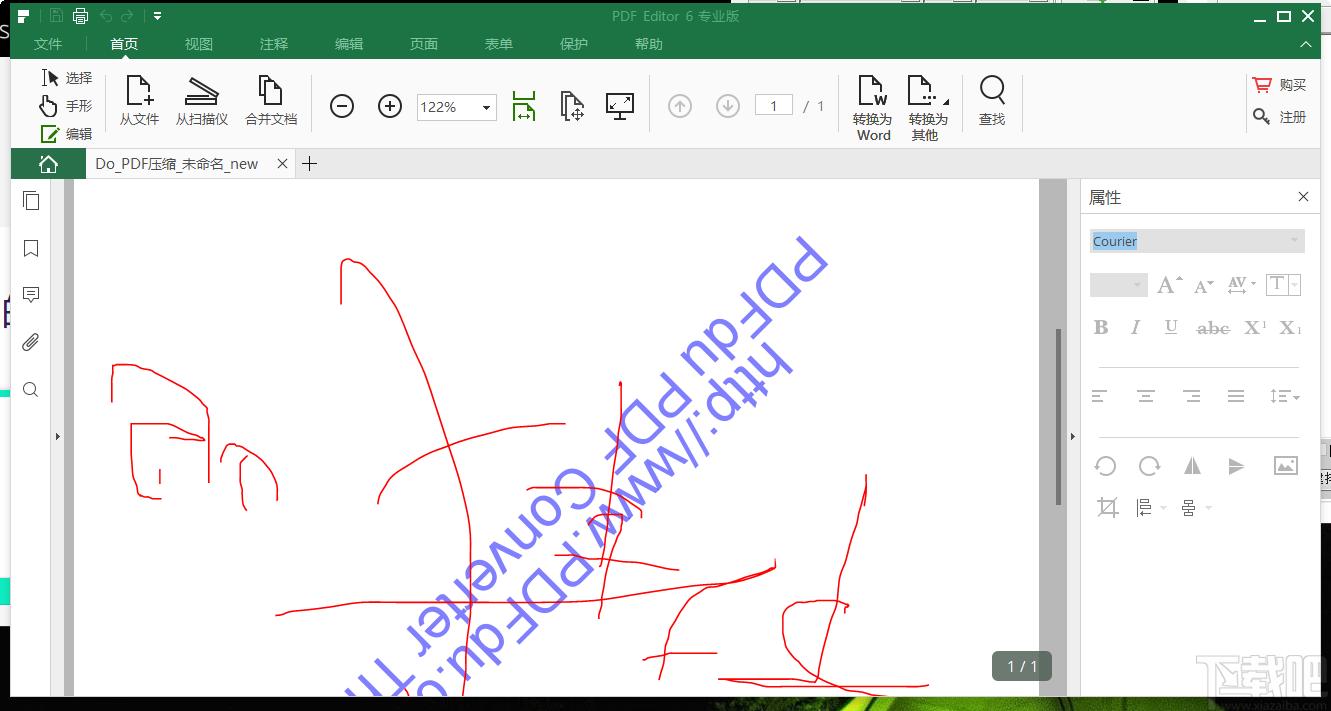Zoom in with the plus button
Screen dimensions: 1331x711
390,106
